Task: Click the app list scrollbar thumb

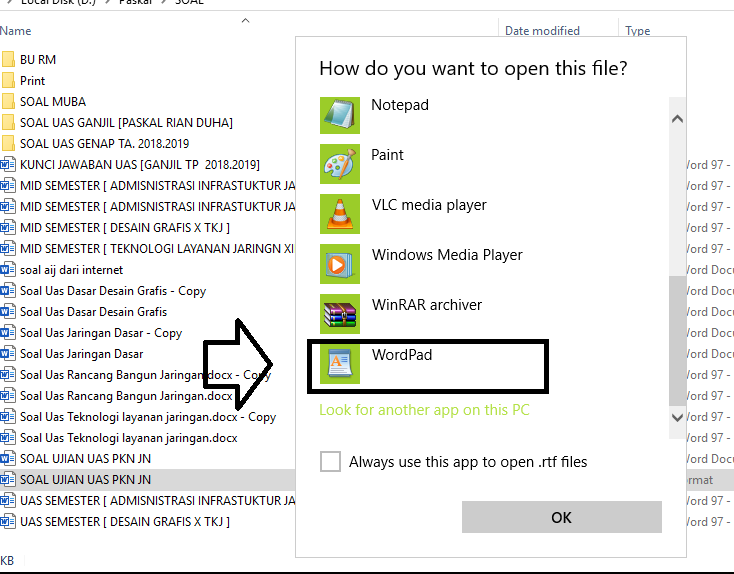Action: (x=677, y=341)
